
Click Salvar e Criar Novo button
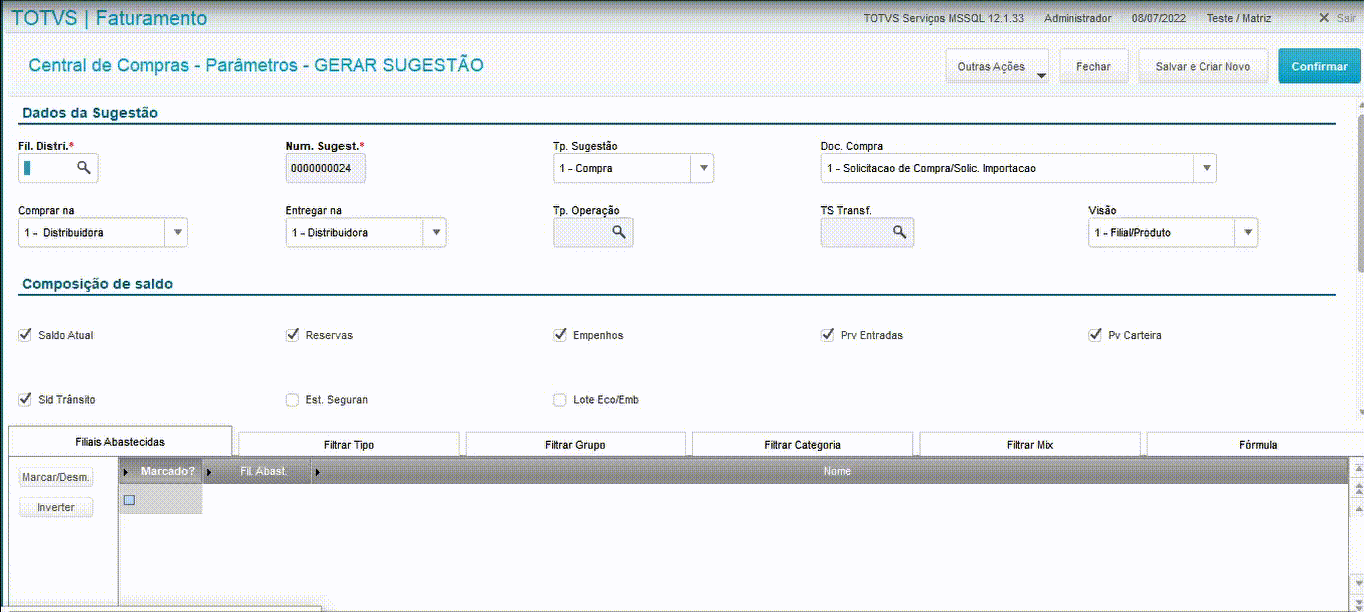tap(1203, 66)
